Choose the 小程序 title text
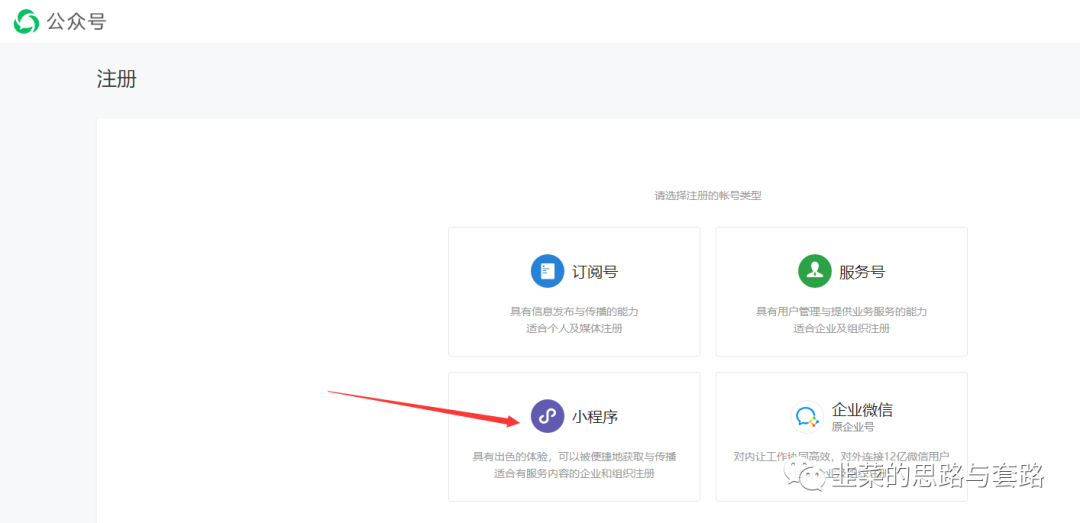The width and height of the screenshot is (1080, 523). tap(594, 417)
